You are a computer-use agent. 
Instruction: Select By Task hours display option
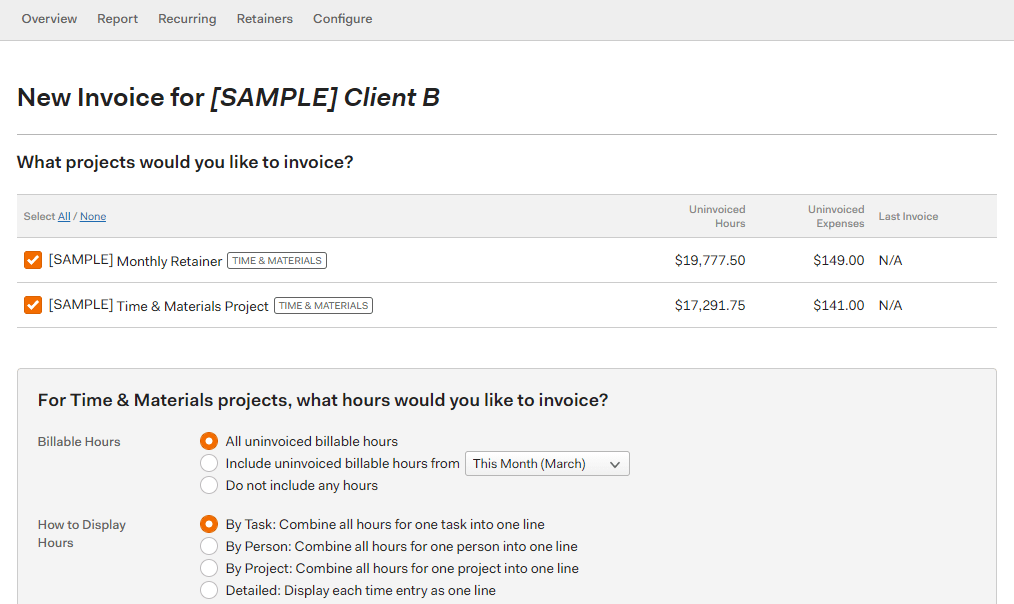click(209, 524)
